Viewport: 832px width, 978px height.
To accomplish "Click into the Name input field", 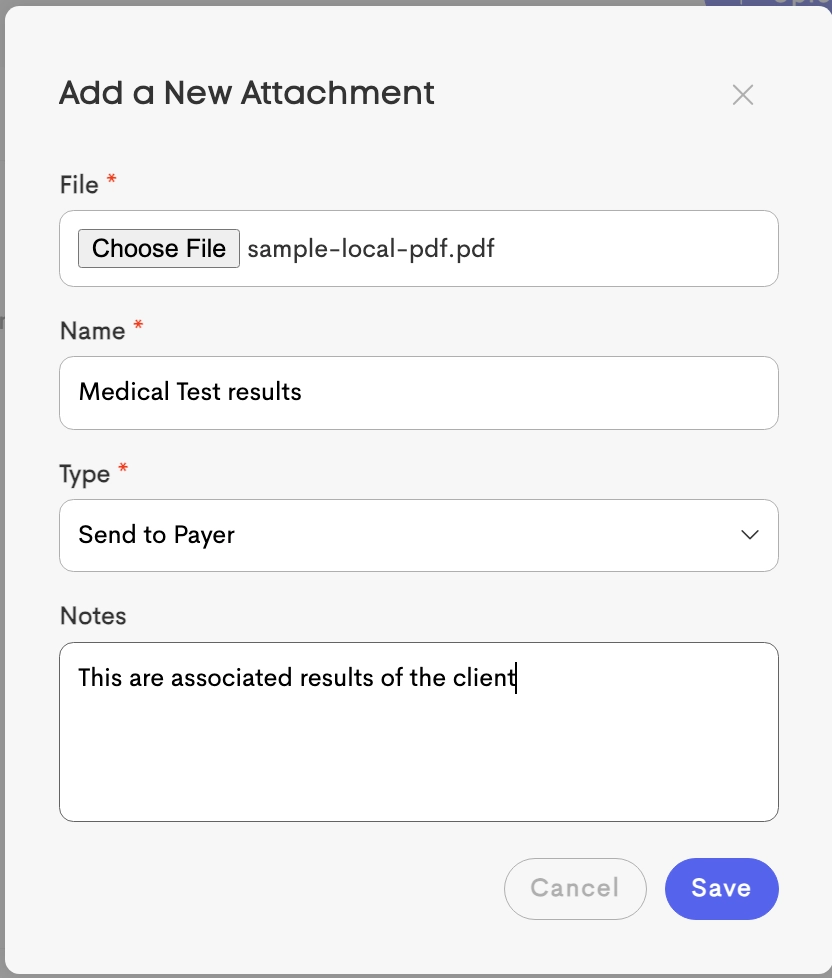I will tap(418, 392).
